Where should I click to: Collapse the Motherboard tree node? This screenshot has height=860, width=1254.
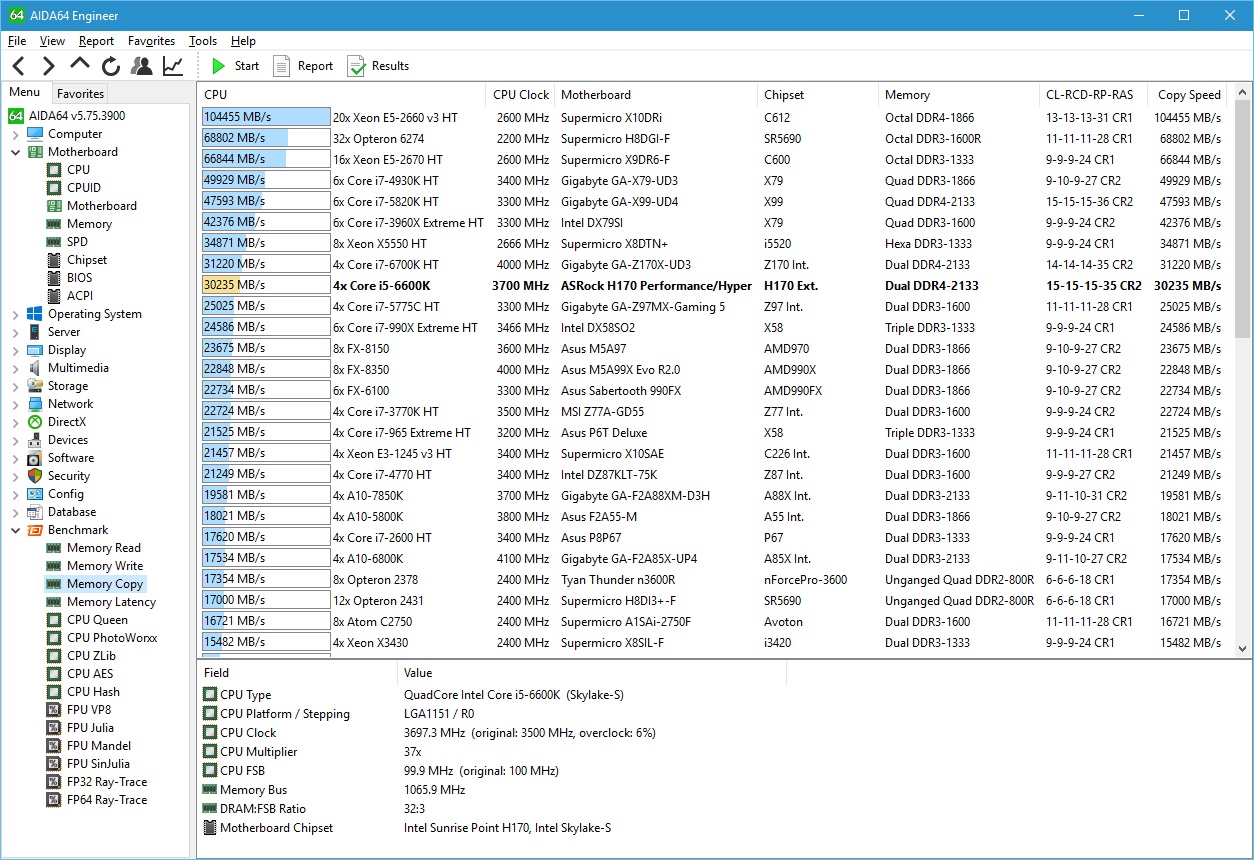16,152
